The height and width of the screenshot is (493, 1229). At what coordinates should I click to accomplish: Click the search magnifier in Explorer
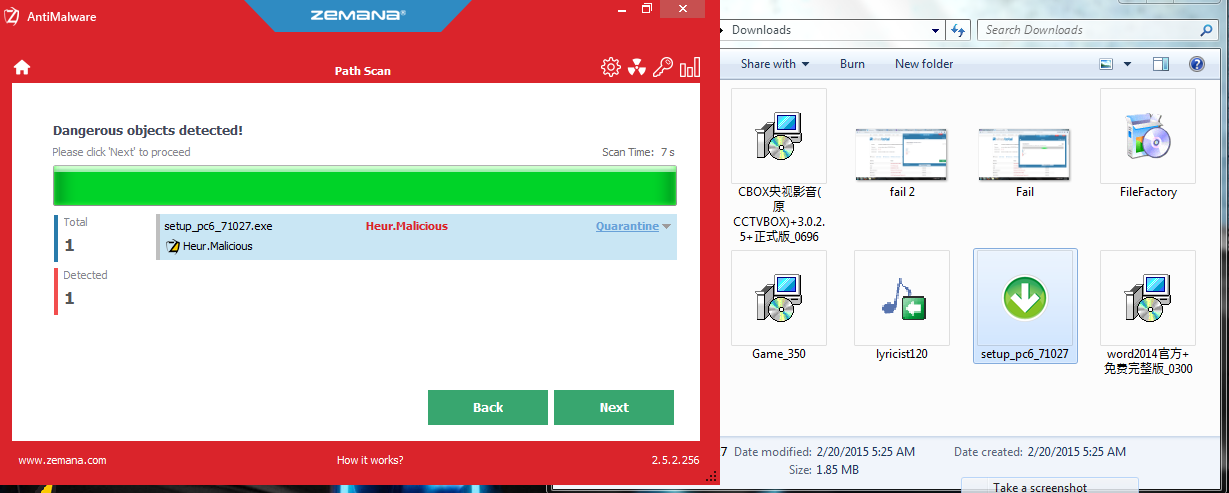pos(1206,30)
